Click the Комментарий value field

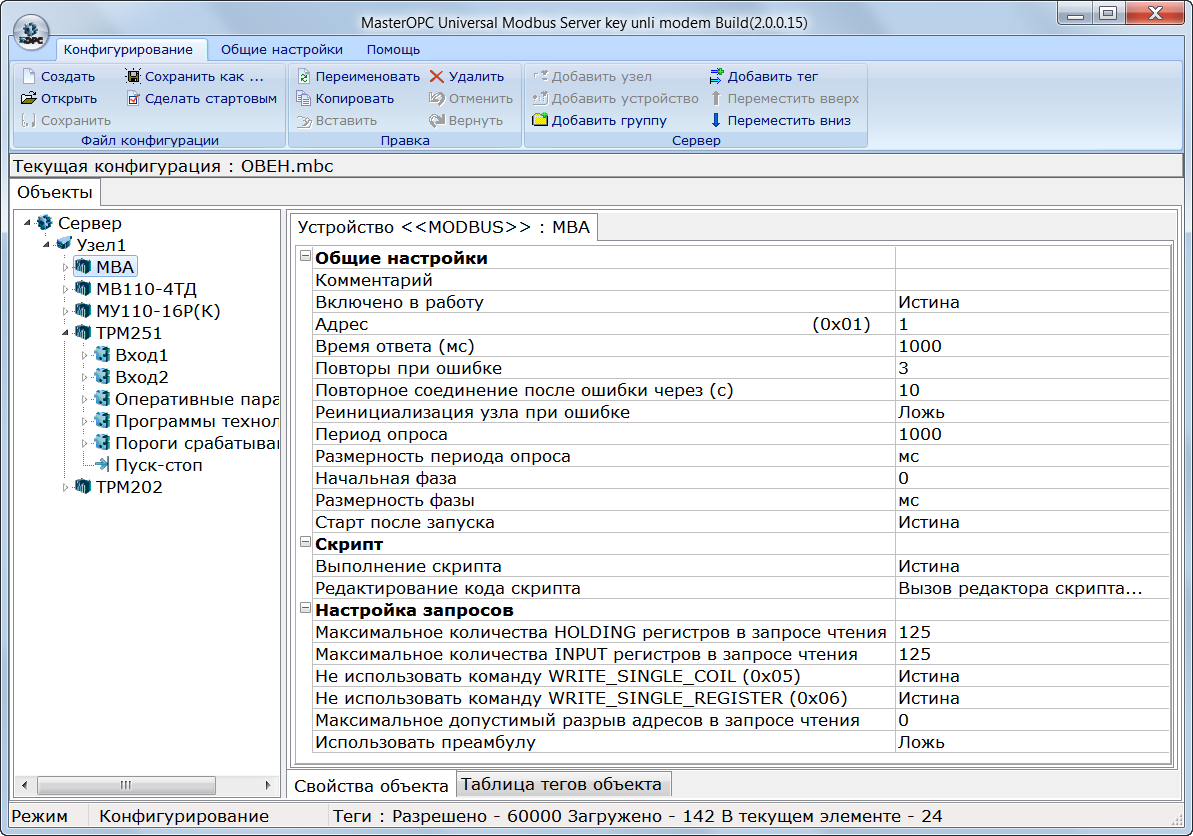click(x=1032, y=280)
